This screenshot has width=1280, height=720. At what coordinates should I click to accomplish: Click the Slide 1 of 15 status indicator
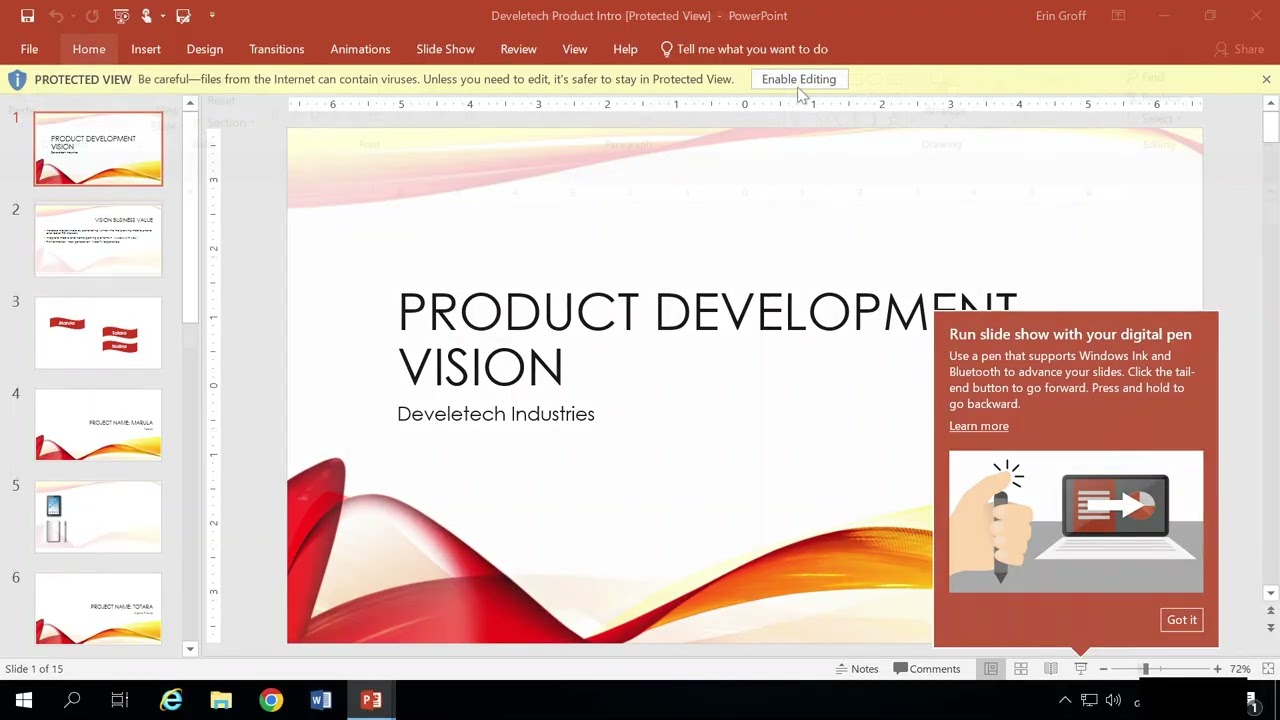click(34, 669)
